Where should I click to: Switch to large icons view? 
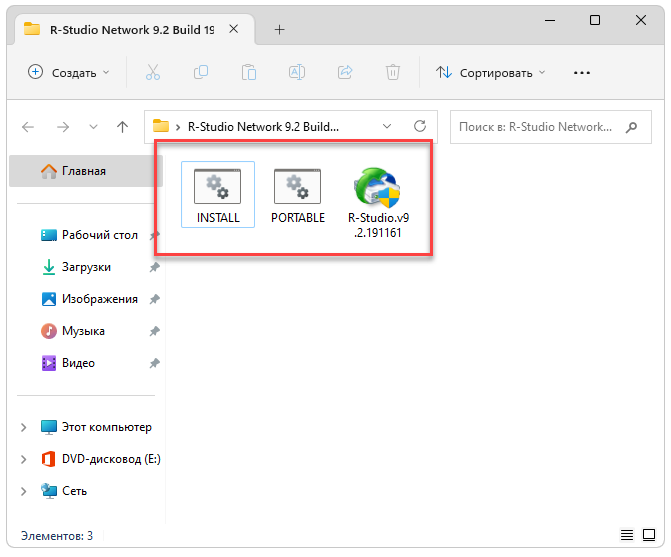pos(649,535)
